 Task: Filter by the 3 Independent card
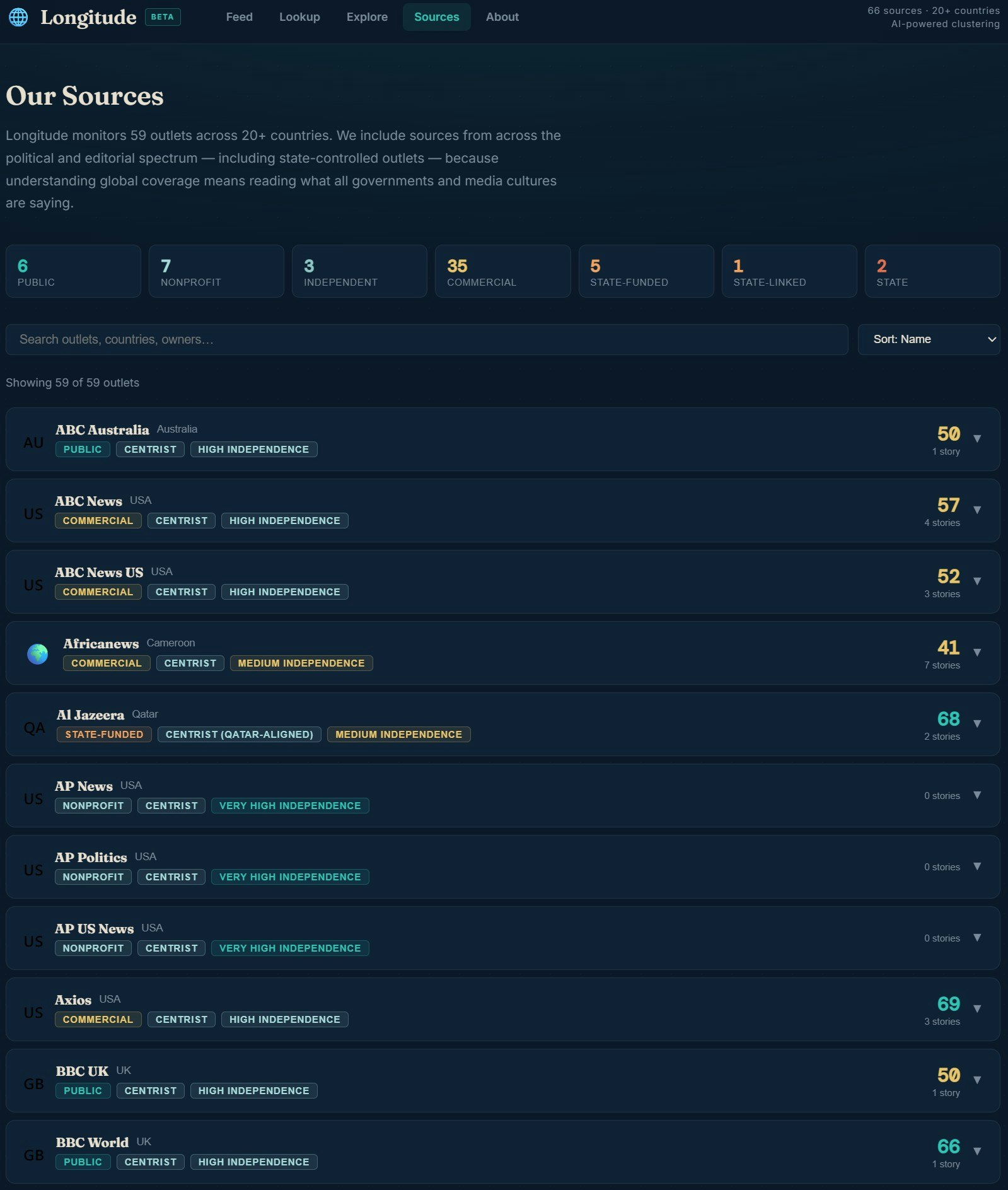pos(359,271)
